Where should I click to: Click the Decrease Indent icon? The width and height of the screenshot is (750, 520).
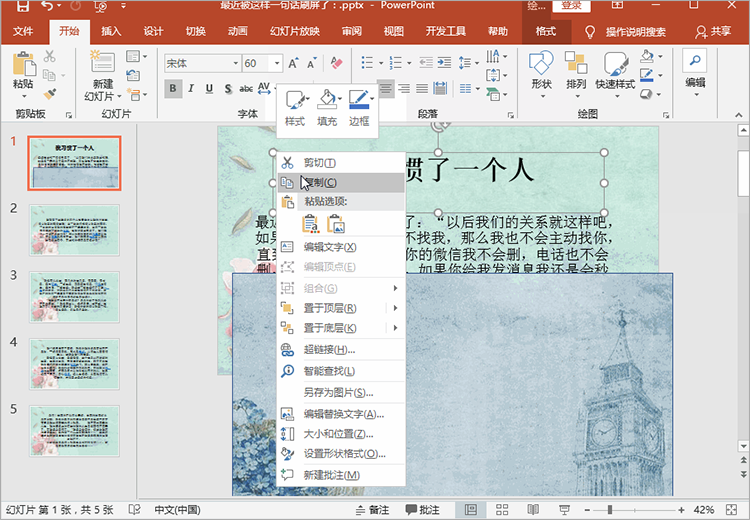426,63
